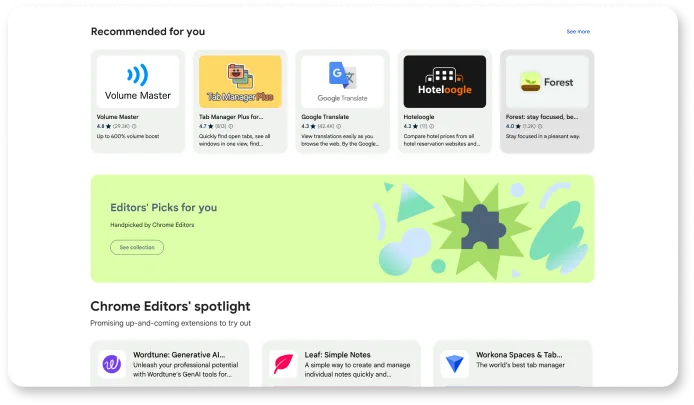Viewport: 694px width, 405px height.
Task: Open Forest: stay focused title
Action: point(542,117)
